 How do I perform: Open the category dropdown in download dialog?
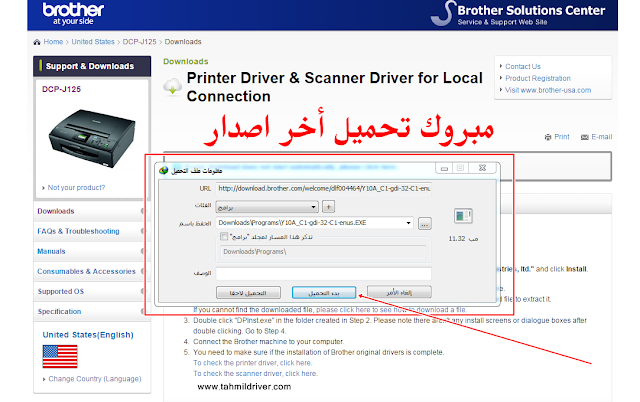[267, 207]
